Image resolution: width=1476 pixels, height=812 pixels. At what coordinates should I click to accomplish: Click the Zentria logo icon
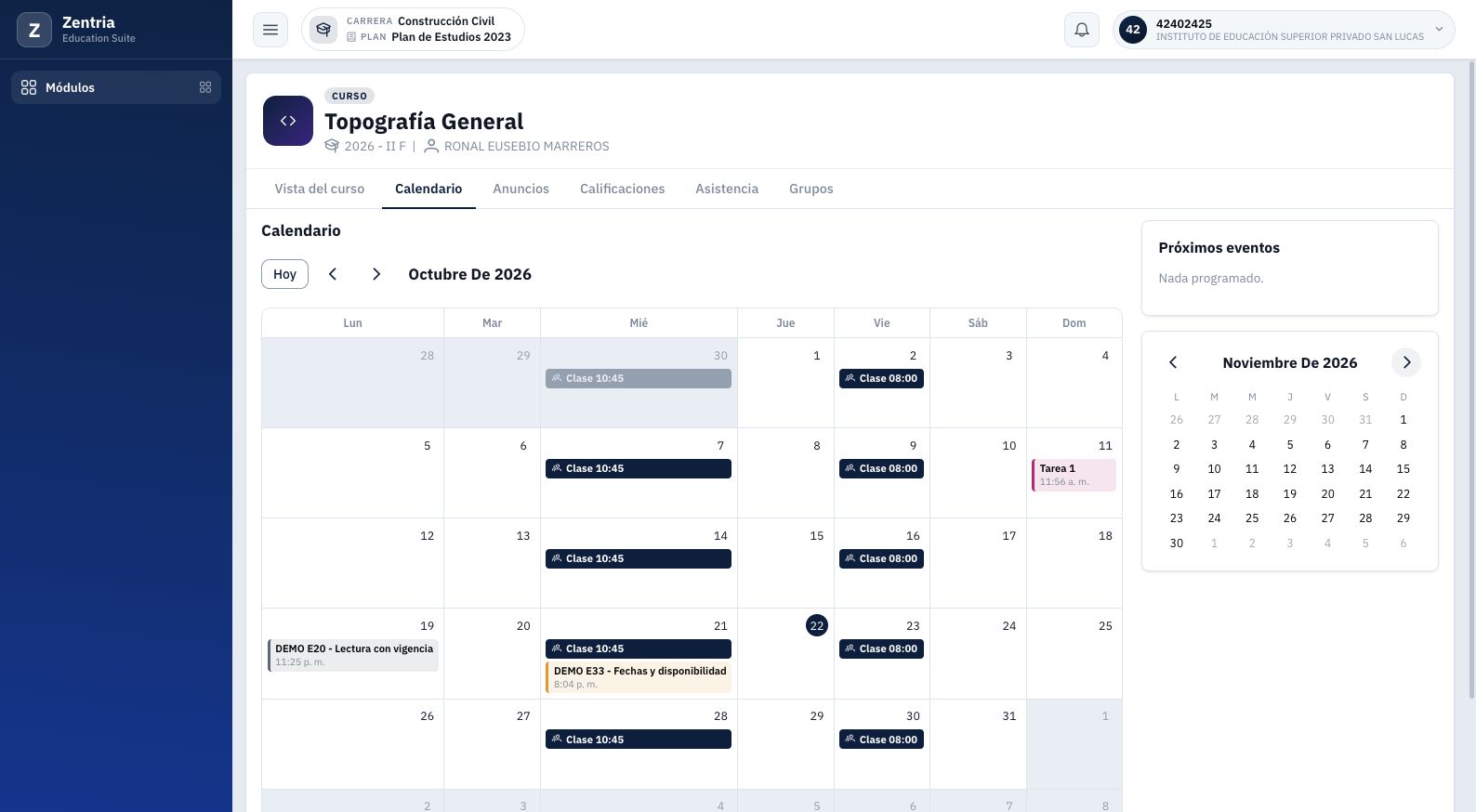tap(34, 30)
